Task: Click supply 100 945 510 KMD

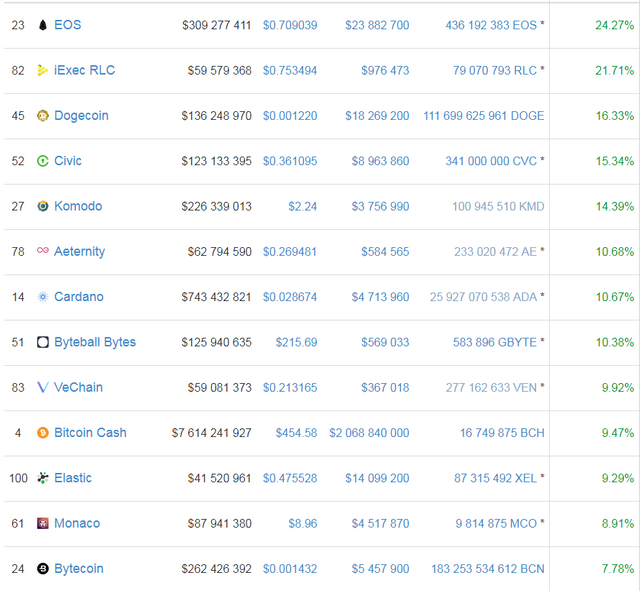Action: (498, 207)
